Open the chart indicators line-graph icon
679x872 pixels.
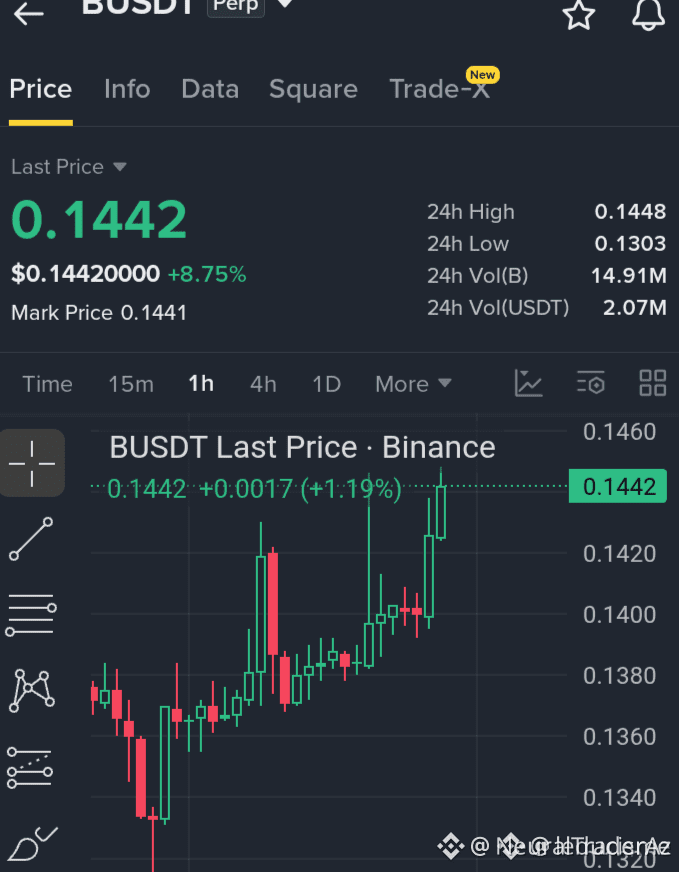[x=528, y=383]
